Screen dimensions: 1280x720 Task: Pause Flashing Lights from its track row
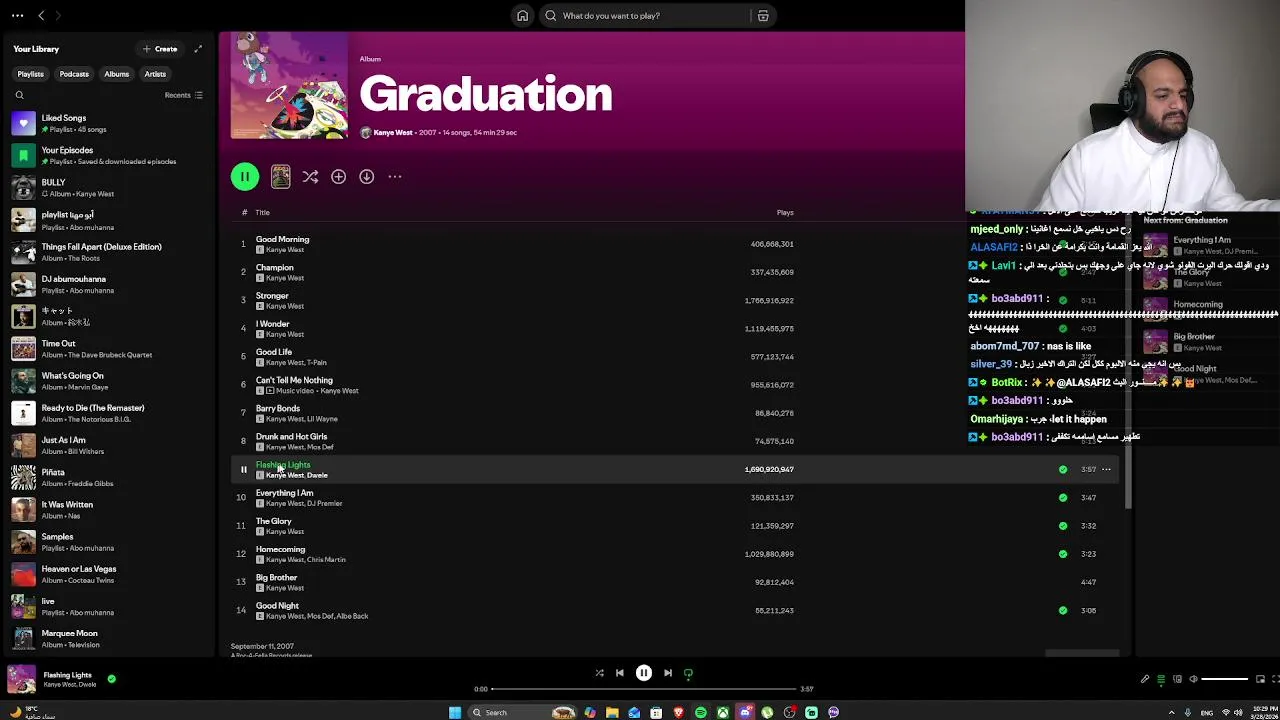[x=243, y=469]
